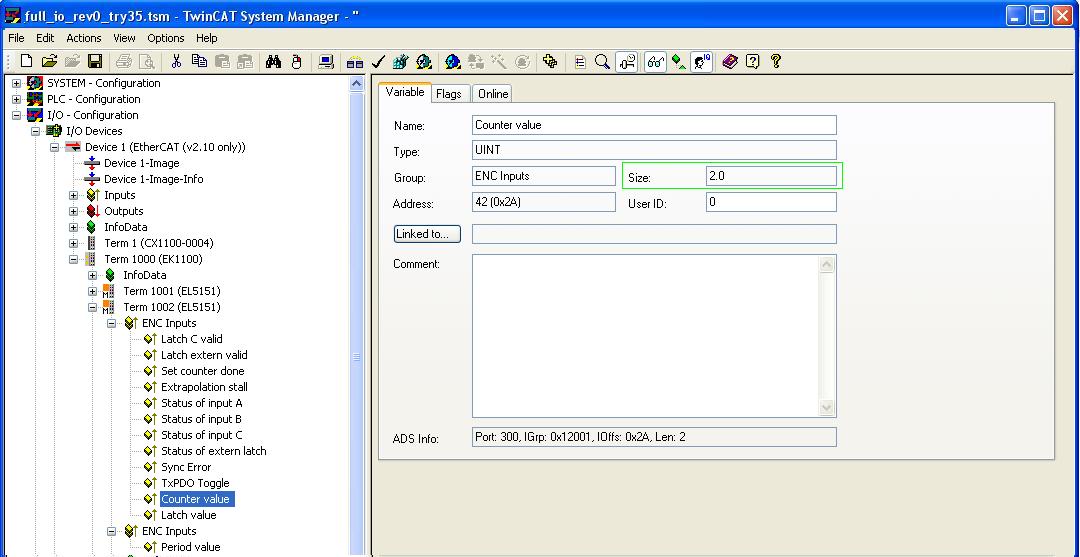Click the Cut scissors icon

(176, 61)
